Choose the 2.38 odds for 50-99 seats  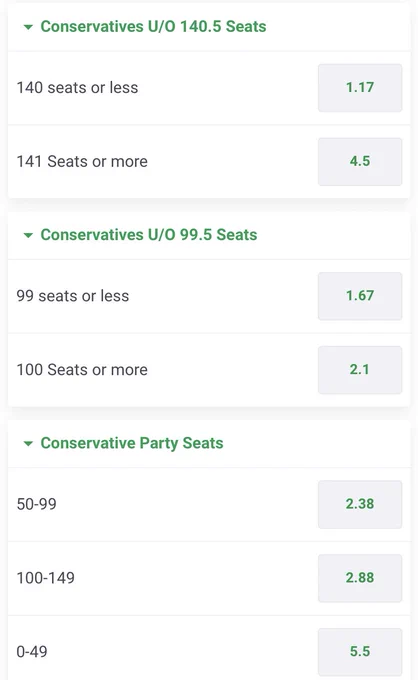coord(360,504)
